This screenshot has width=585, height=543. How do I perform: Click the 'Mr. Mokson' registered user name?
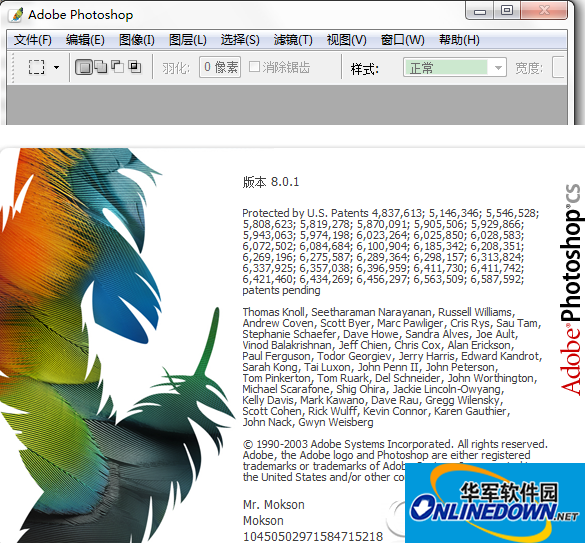pyautogui.click(x=273, y=505)
